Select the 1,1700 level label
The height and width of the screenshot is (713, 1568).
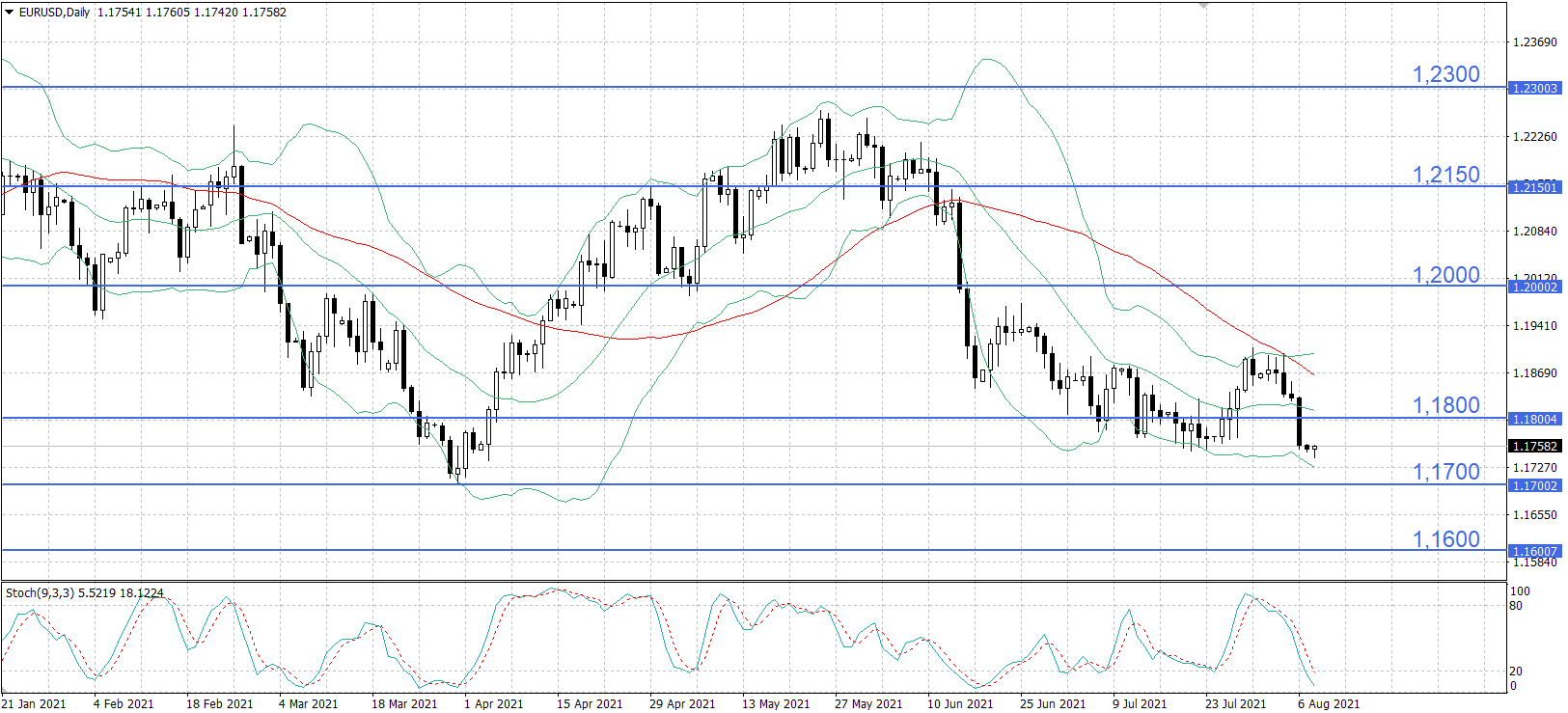(x=1445, y=472)
